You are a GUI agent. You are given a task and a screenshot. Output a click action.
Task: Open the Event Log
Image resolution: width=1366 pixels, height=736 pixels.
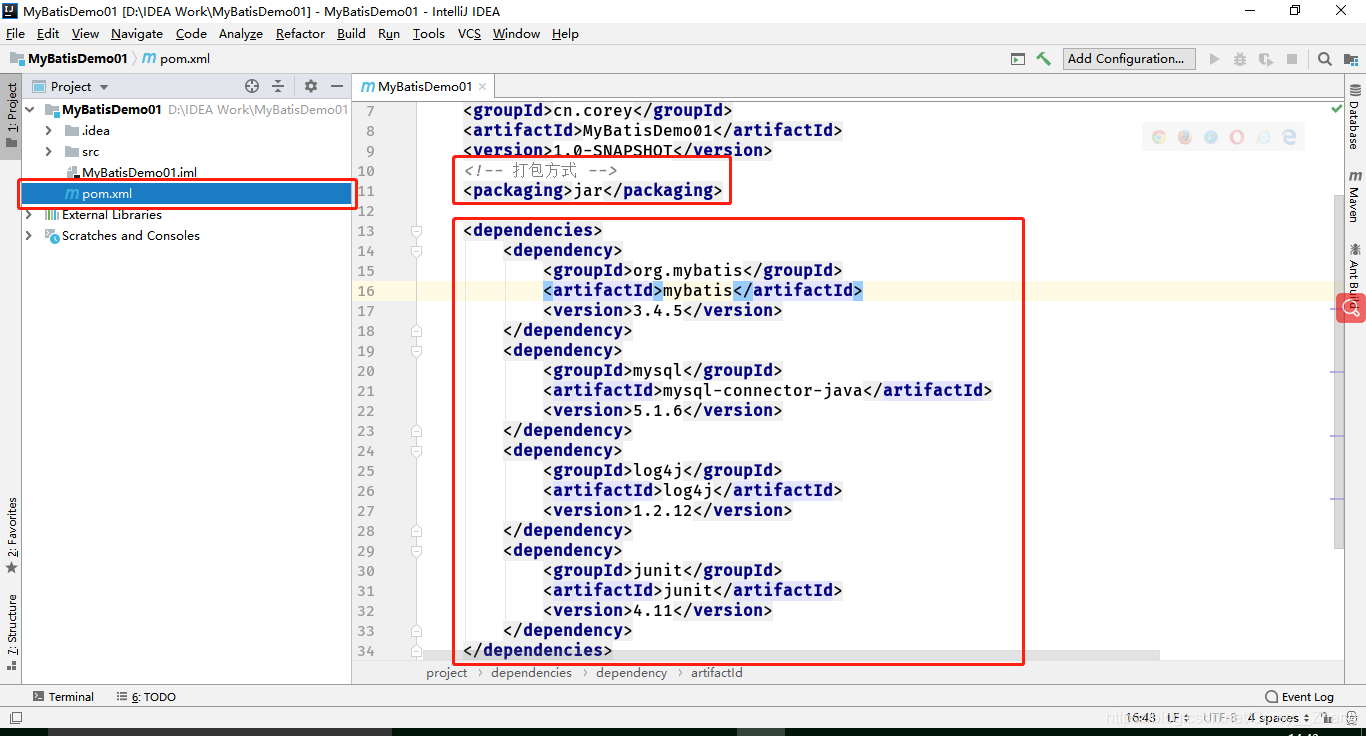1299,697
